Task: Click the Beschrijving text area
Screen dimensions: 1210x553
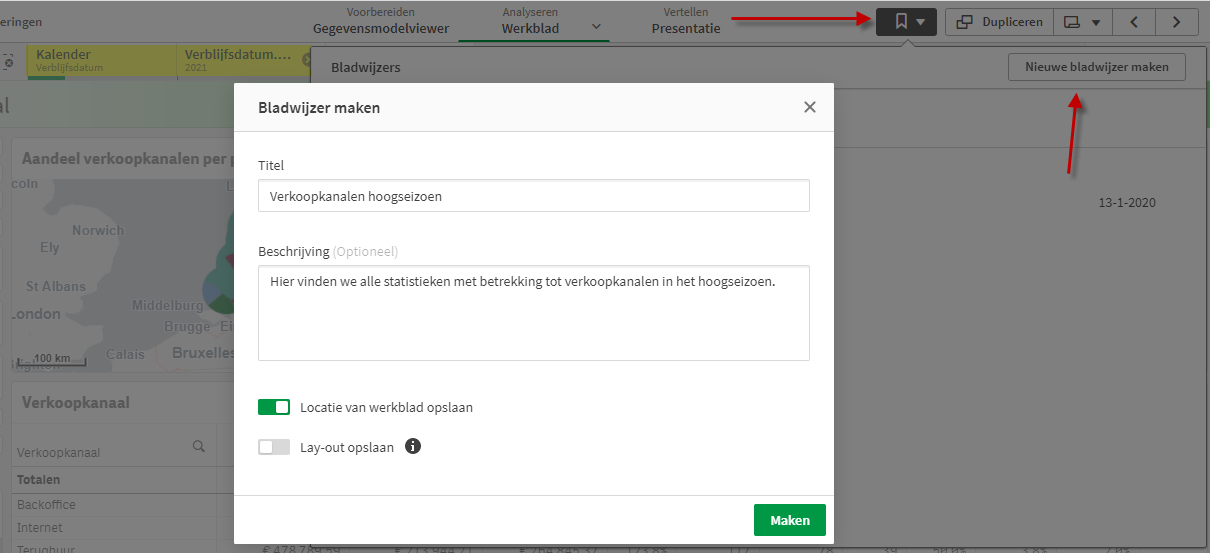Action: 534,313
